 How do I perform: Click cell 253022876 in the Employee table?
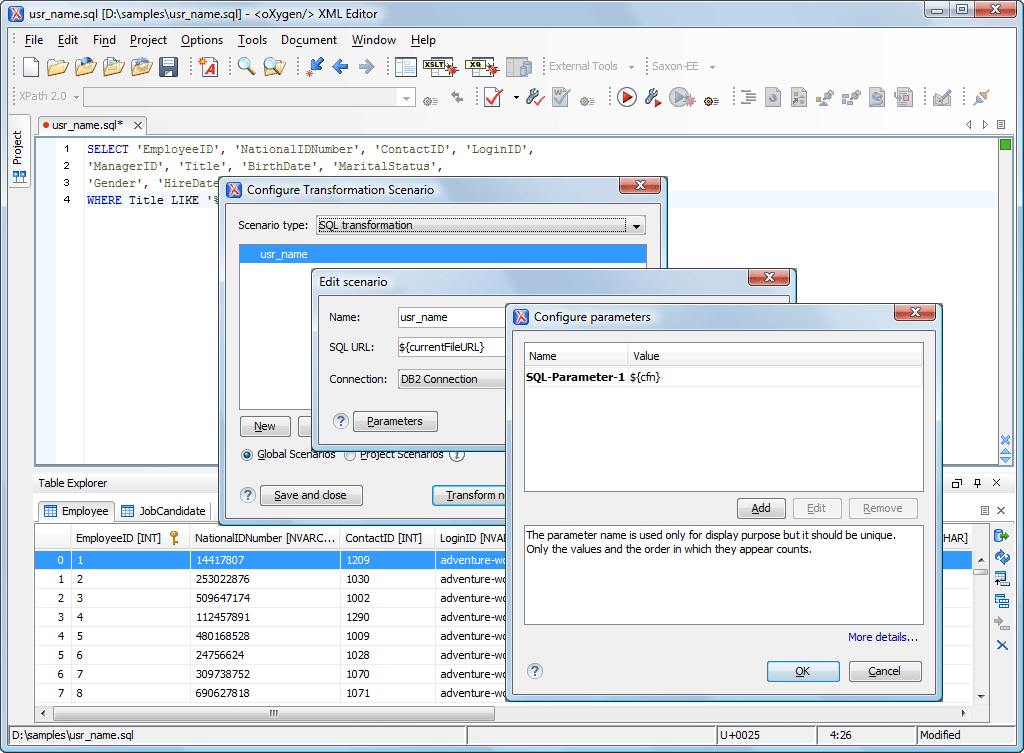(x=264, y=579)
